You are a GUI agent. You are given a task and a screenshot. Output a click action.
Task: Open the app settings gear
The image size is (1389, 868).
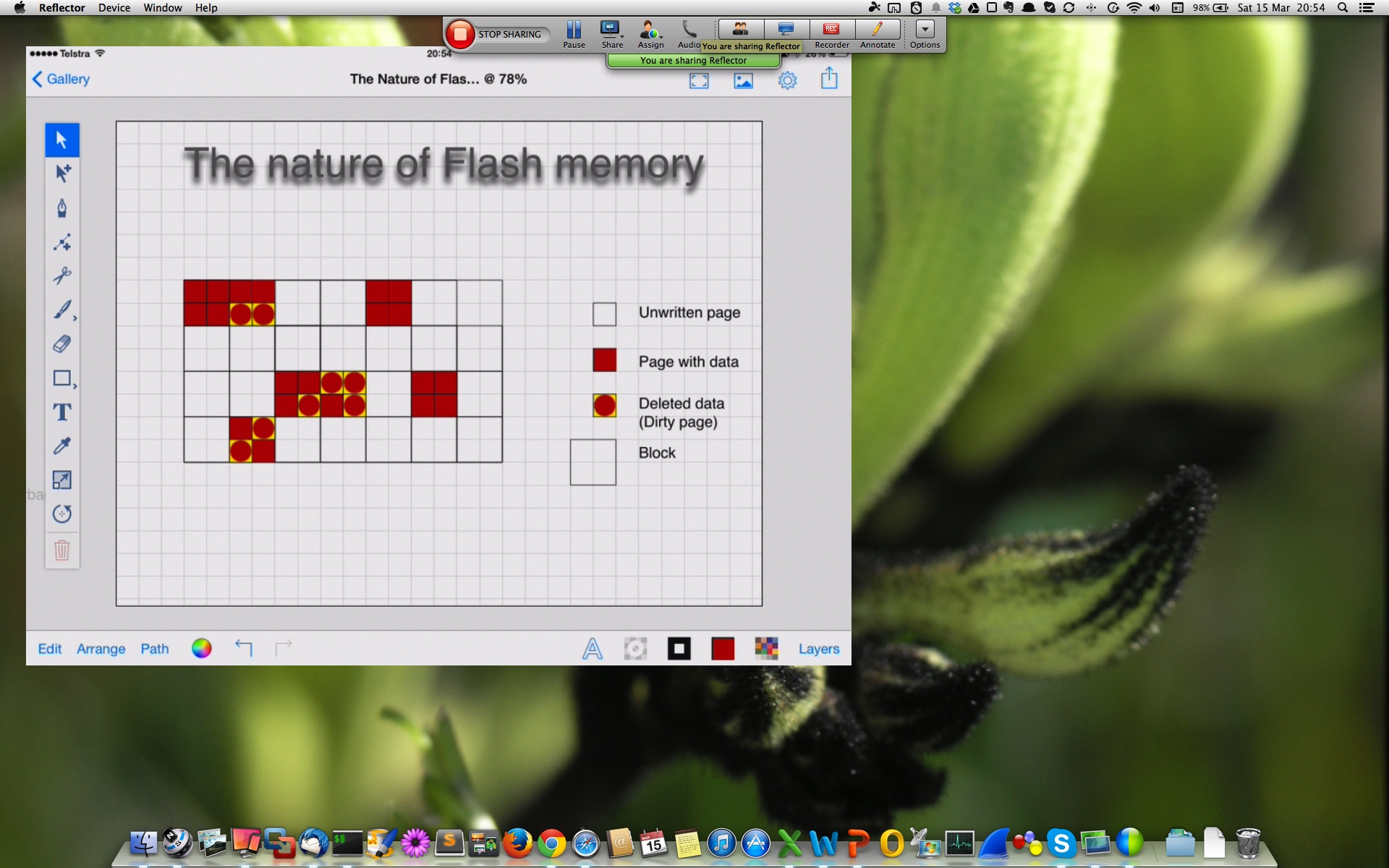click(x=787, y=80)
